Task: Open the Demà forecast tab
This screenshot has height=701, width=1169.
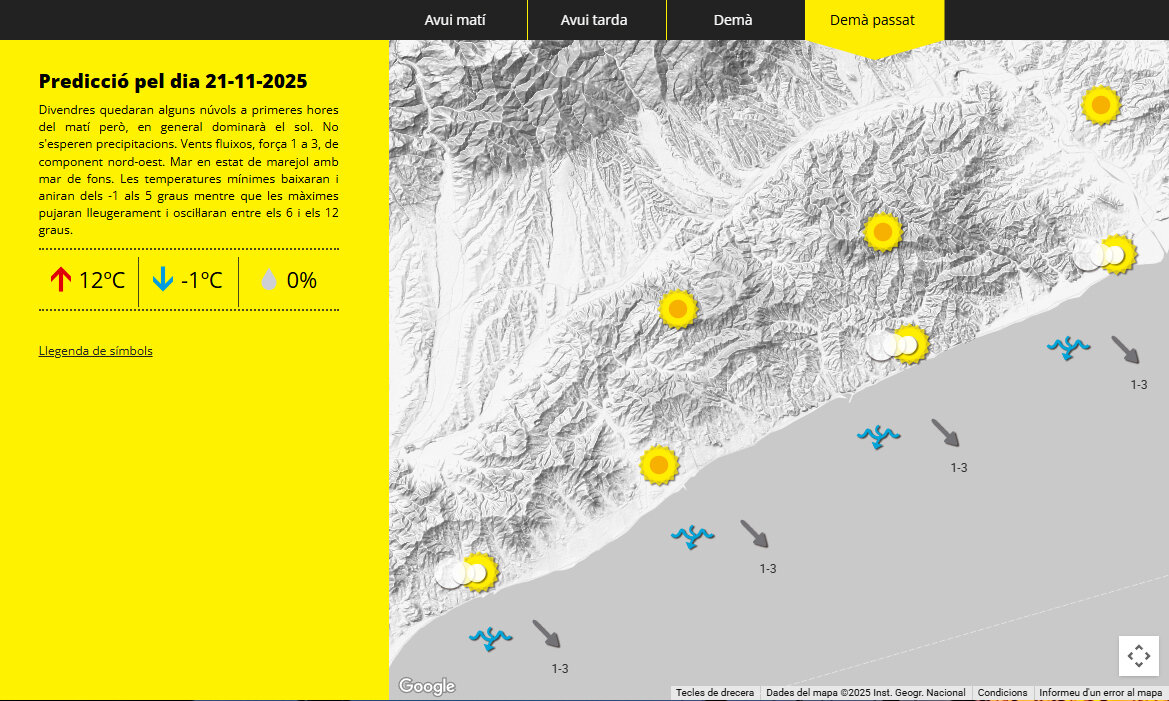Action: [733, 20]
